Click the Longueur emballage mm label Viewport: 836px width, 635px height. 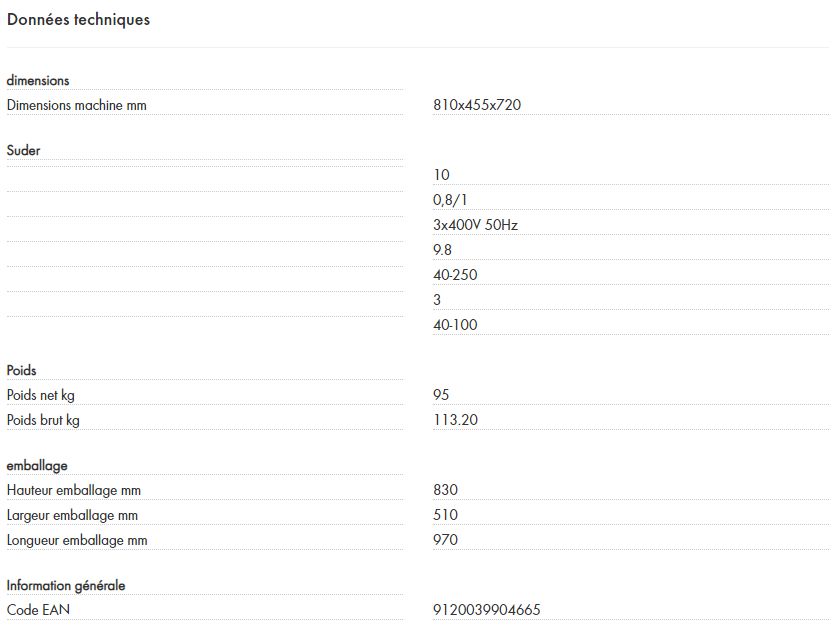[x=77, y=540]
